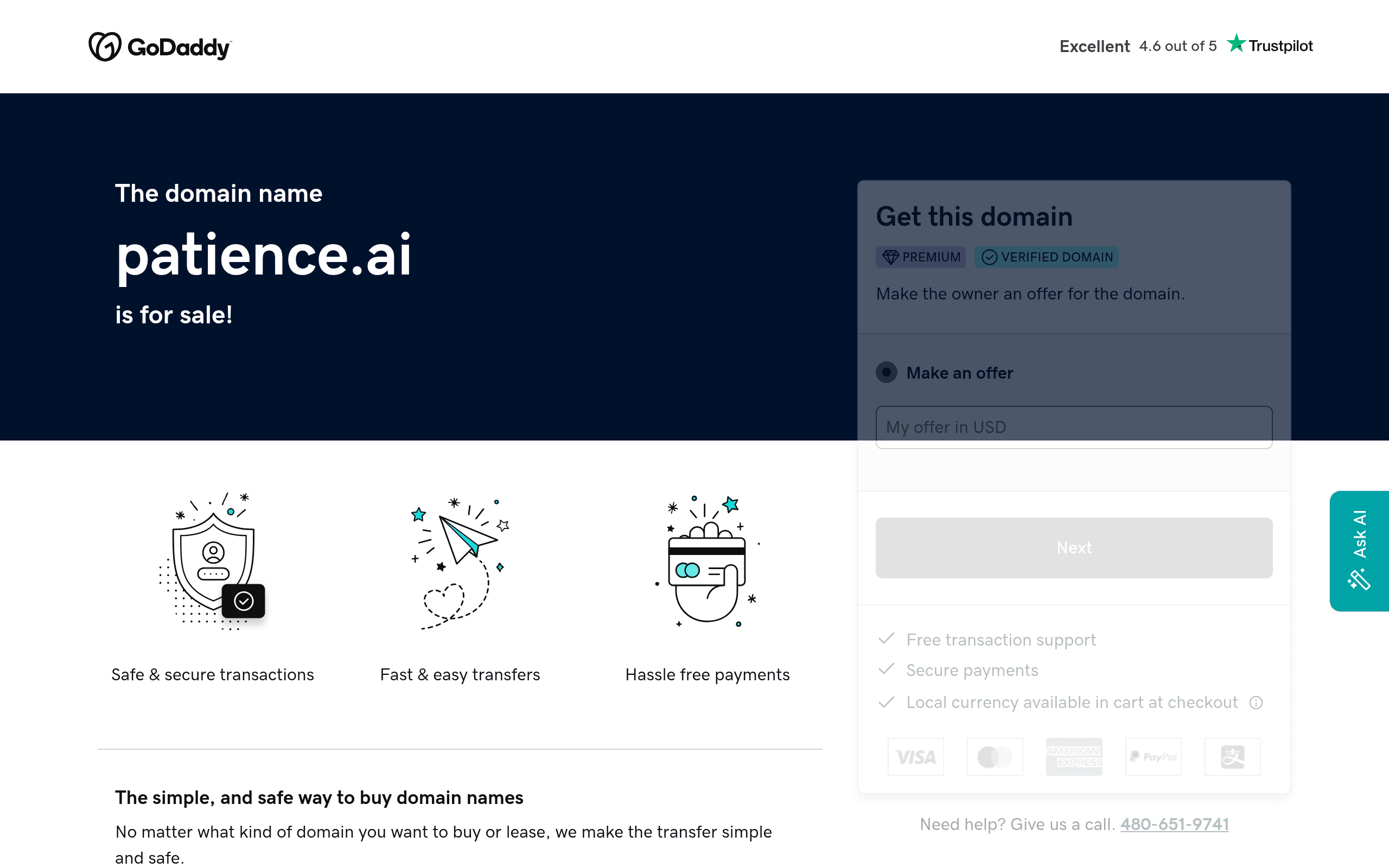Open the Trustpilot star rating
This screenshot has width=1389, height=868.
click(x=1269, y=45)
